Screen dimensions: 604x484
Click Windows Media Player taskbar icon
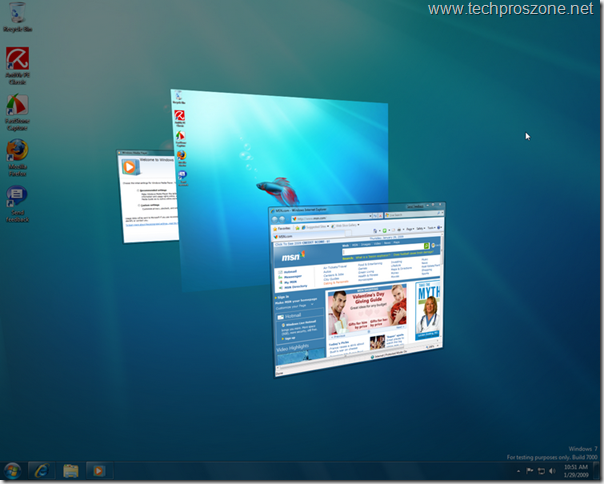click(x=99, y=471)
